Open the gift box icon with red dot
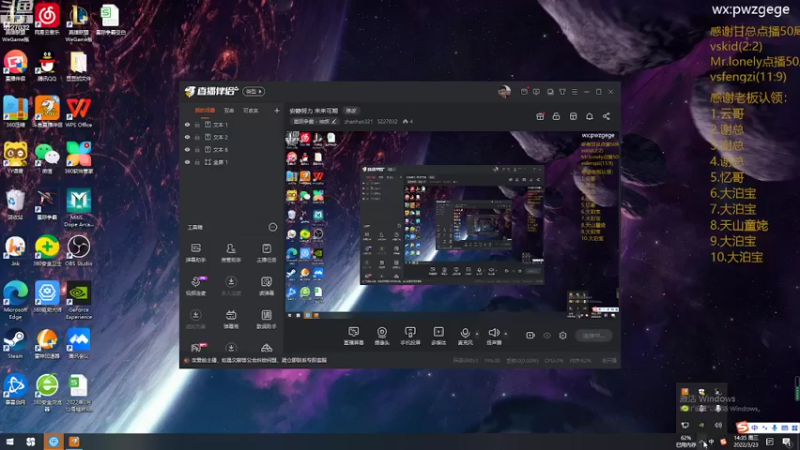Viewport: 800px width, 450px height. (540, 116)
